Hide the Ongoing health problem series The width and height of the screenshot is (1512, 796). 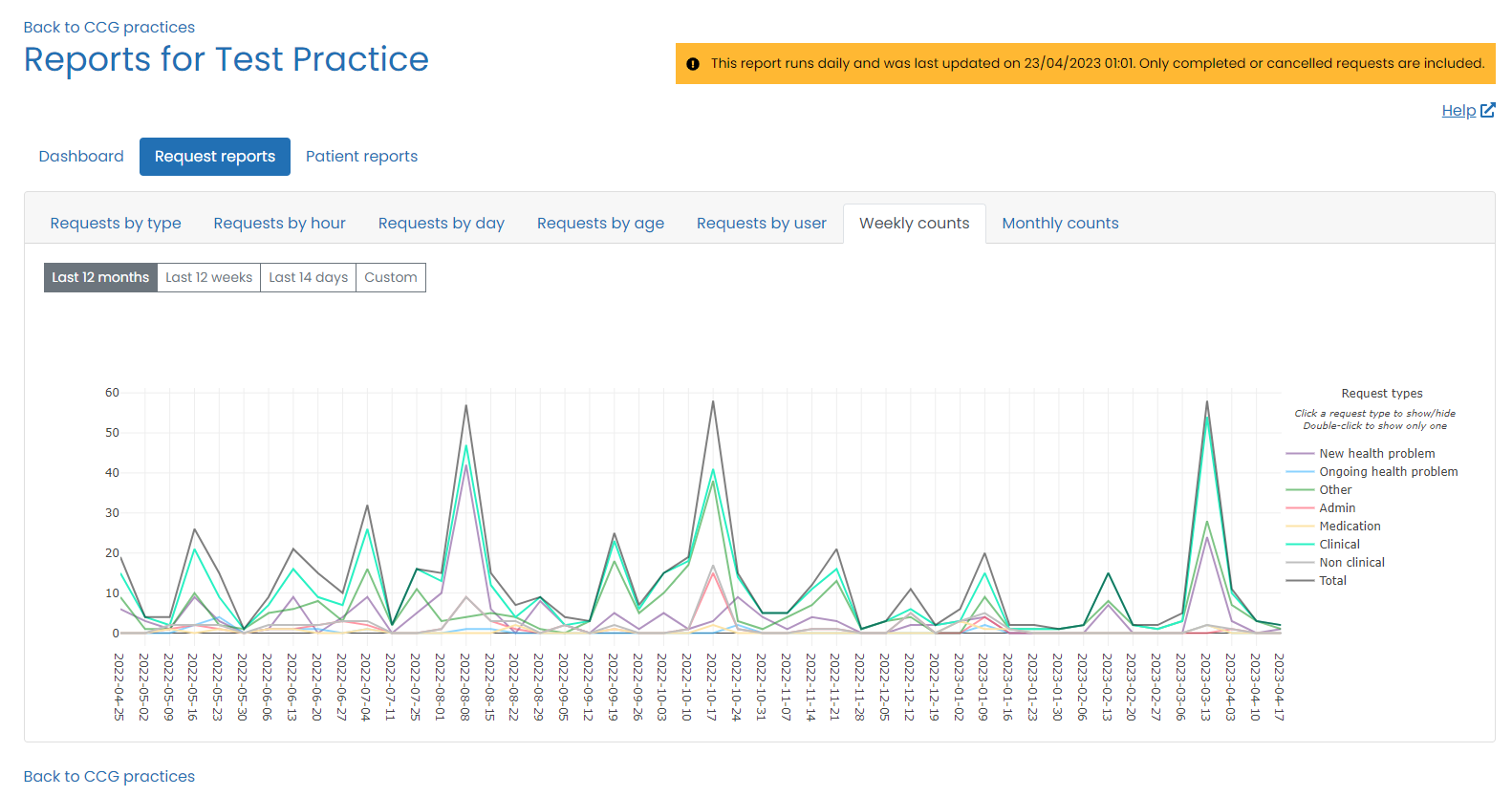pyautogui.click(x=1388, y=472)
